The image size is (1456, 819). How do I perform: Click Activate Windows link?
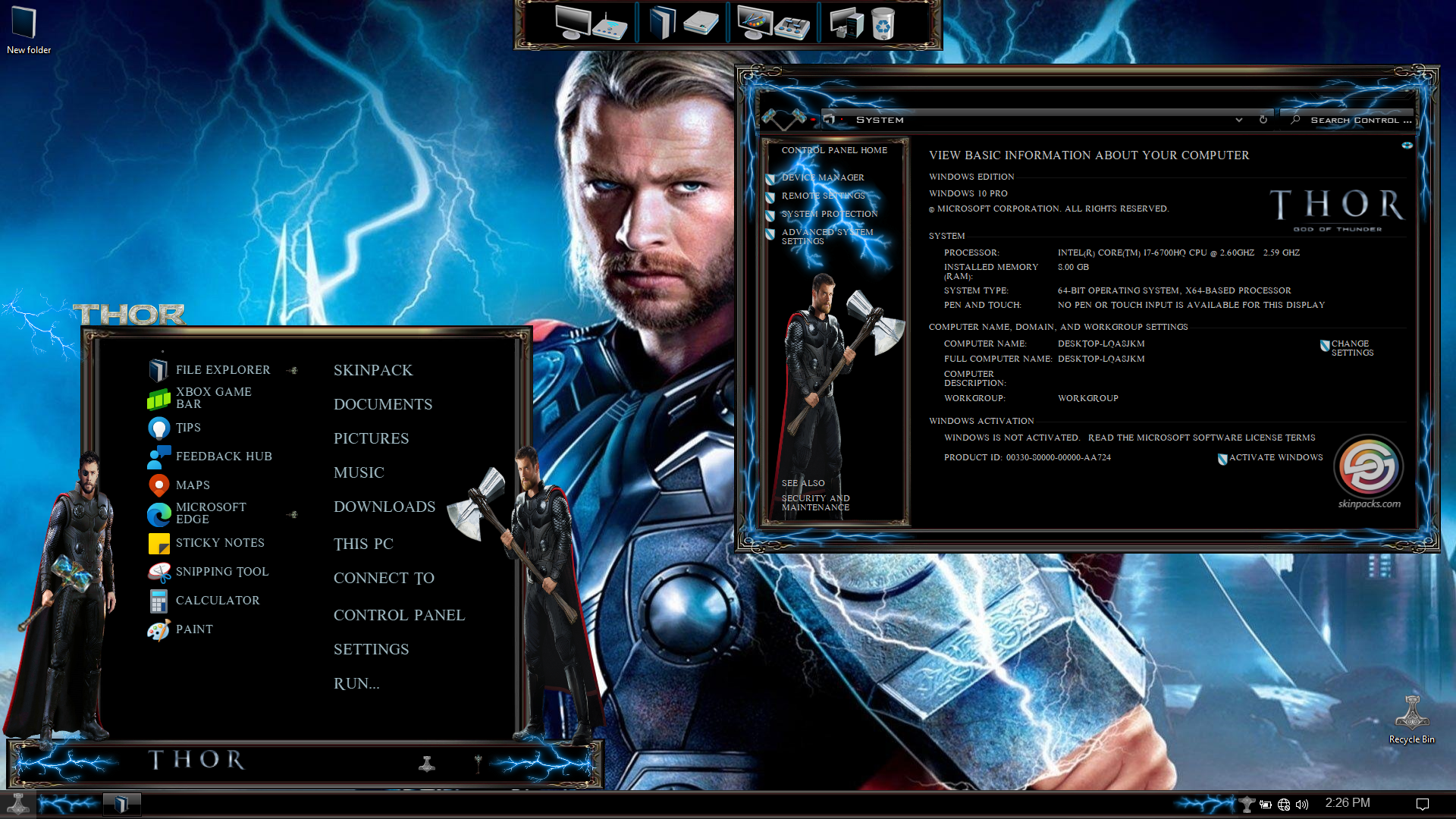pos(1276,457)
